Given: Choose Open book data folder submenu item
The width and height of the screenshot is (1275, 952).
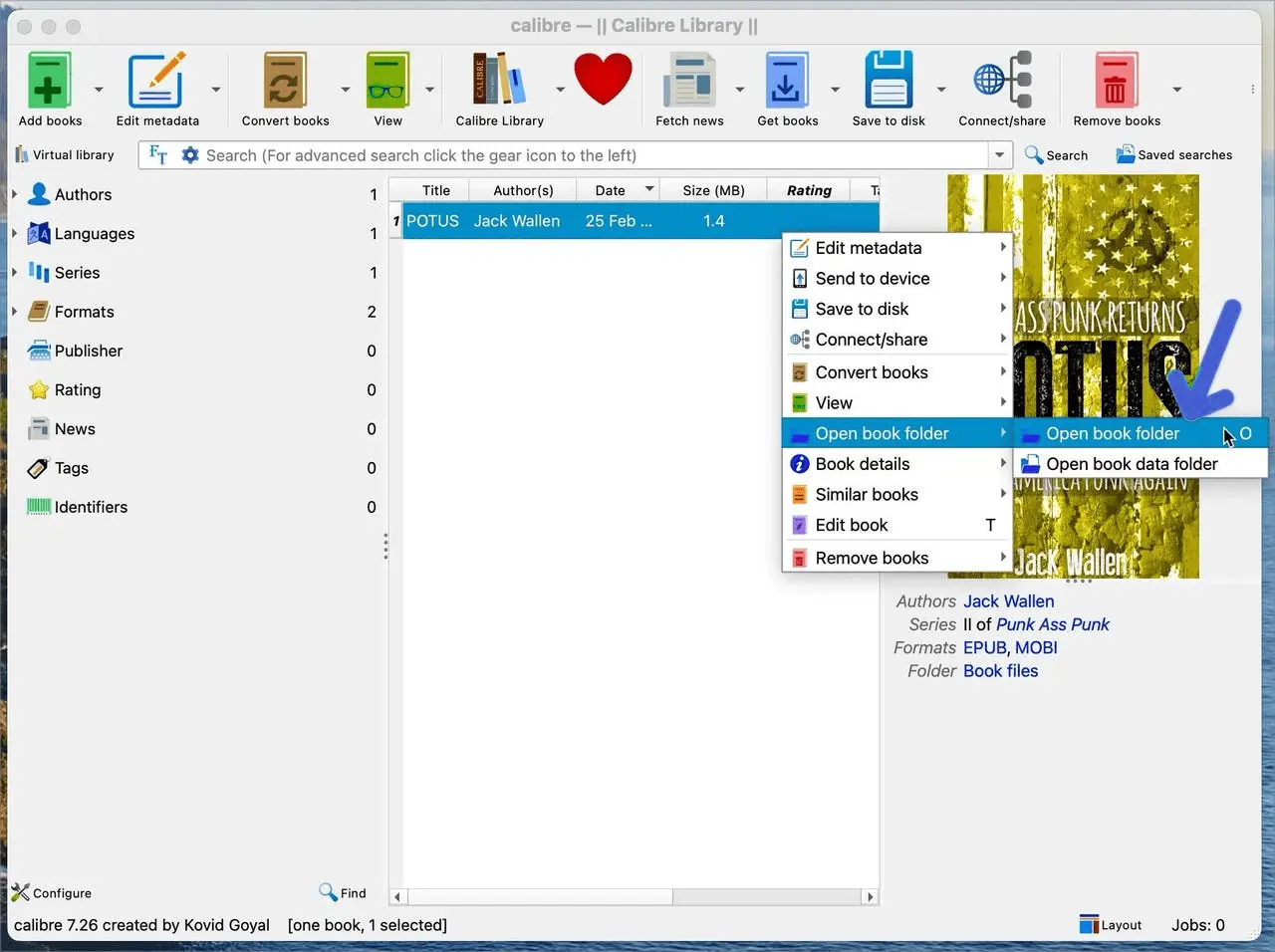Looking at the screenshot, I should click(1131, 464).
